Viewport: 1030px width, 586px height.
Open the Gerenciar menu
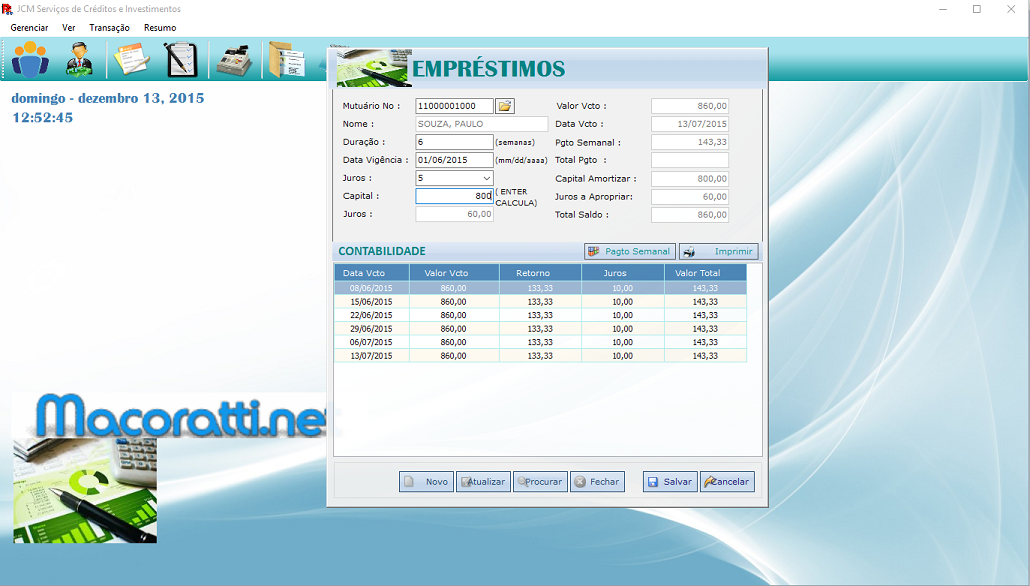[x=29, y=28]
